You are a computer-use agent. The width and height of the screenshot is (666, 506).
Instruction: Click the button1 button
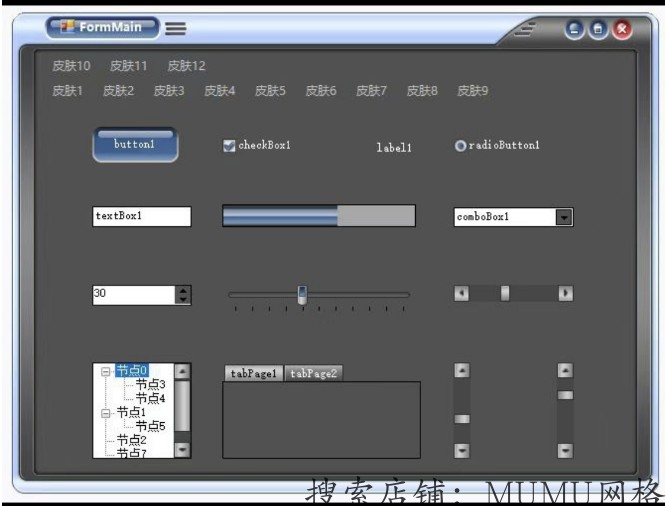coord(135,145)
